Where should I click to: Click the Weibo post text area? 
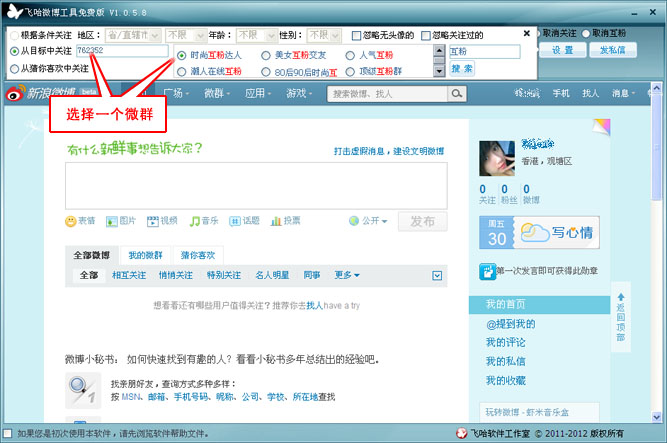point(256,186)
